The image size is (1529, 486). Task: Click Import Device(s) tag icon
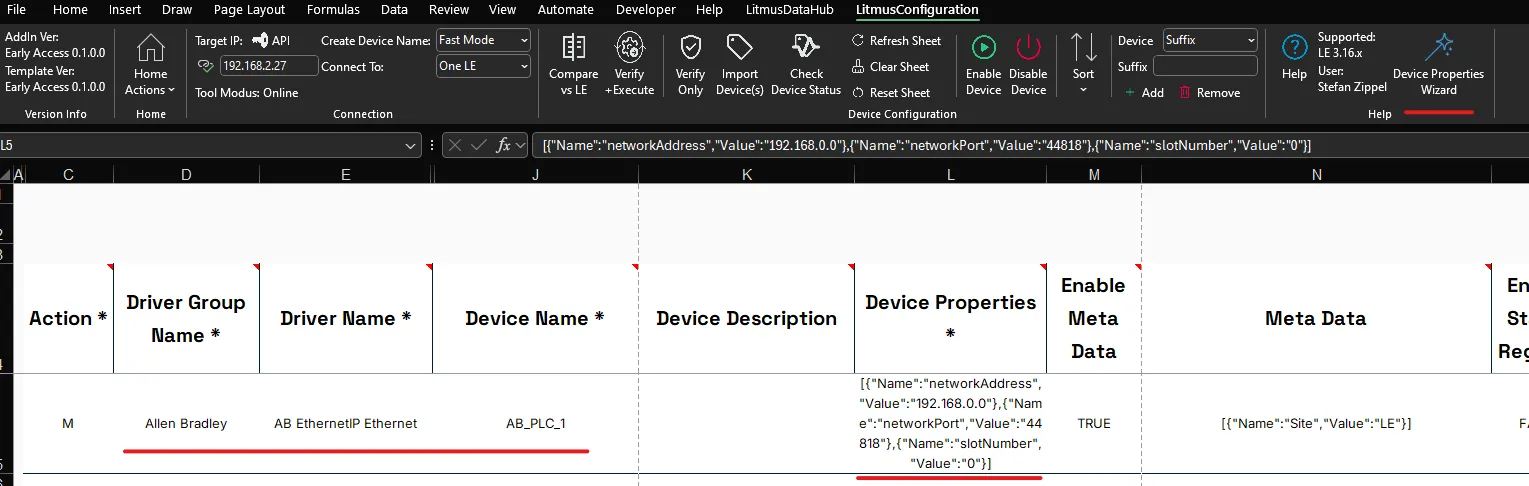click(x=739, y=47)
